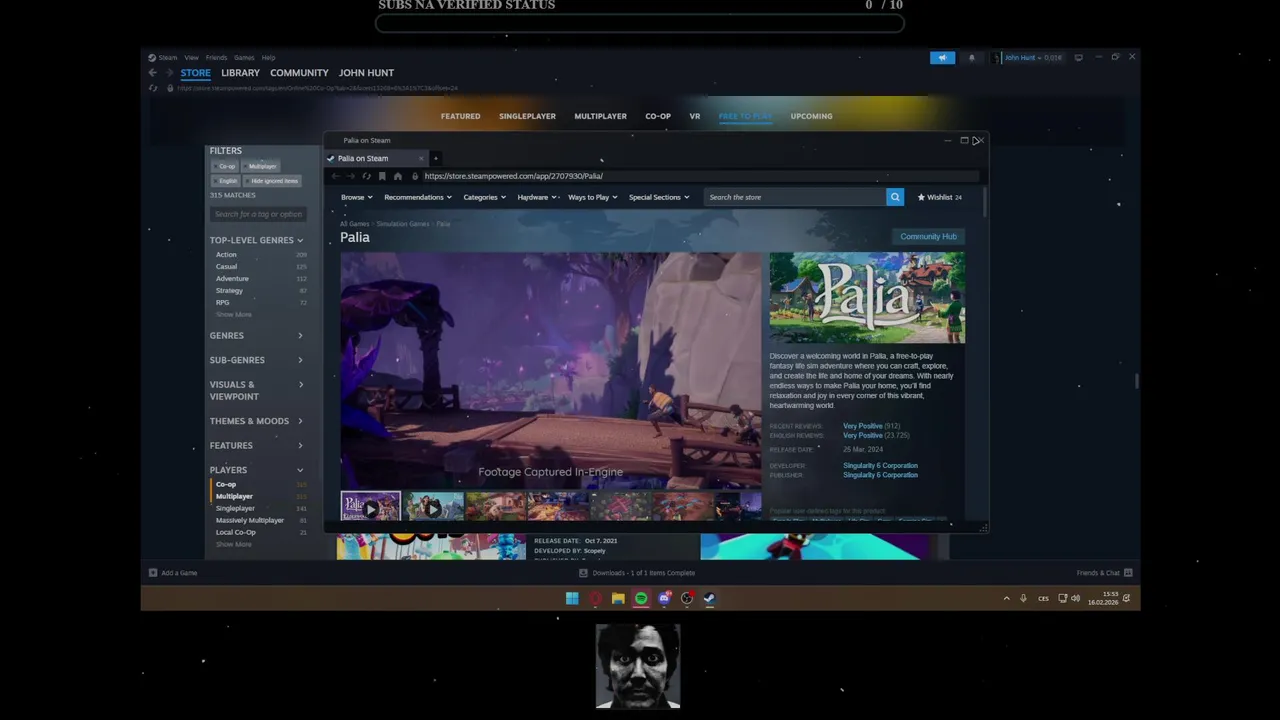
Task: Click bookmark icon in Palia popup toolbar
Action: 382,176
